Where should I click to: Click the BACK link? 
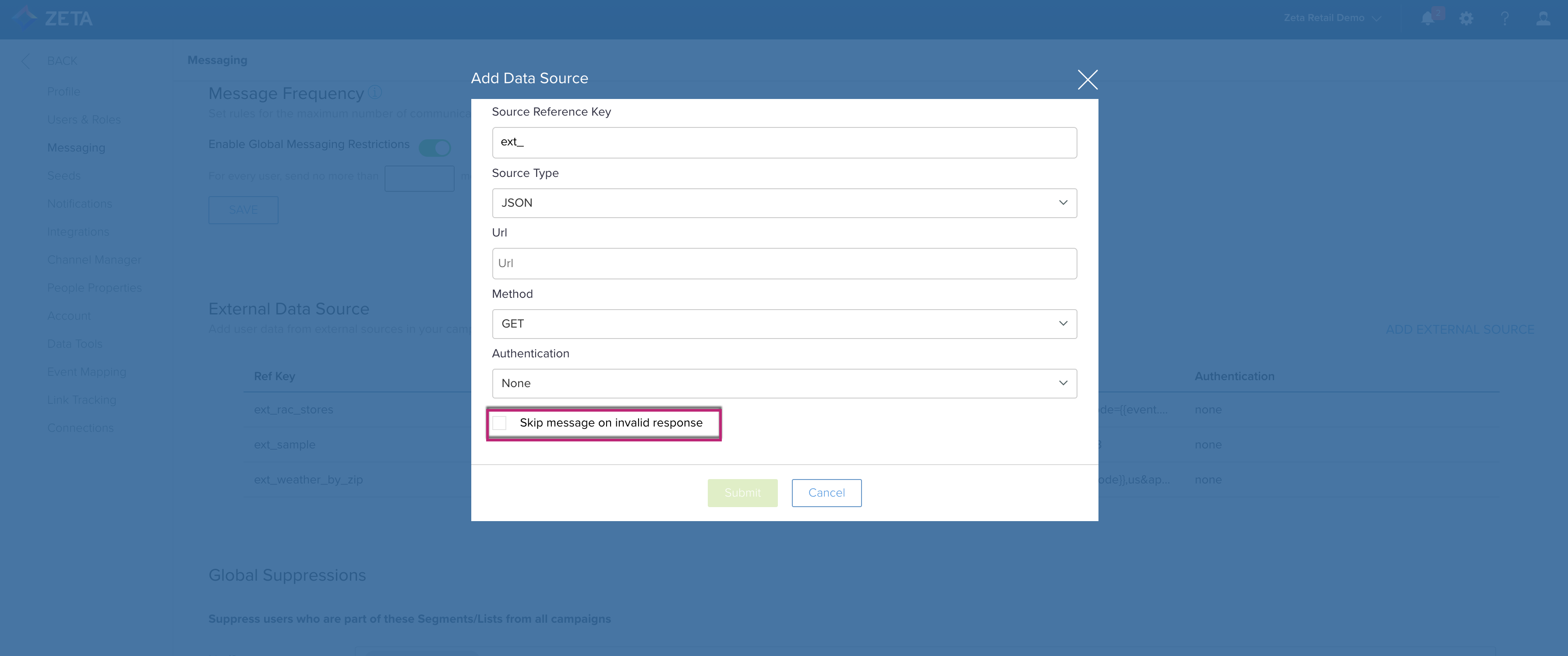pyautogui.click(x=62, y=61)
